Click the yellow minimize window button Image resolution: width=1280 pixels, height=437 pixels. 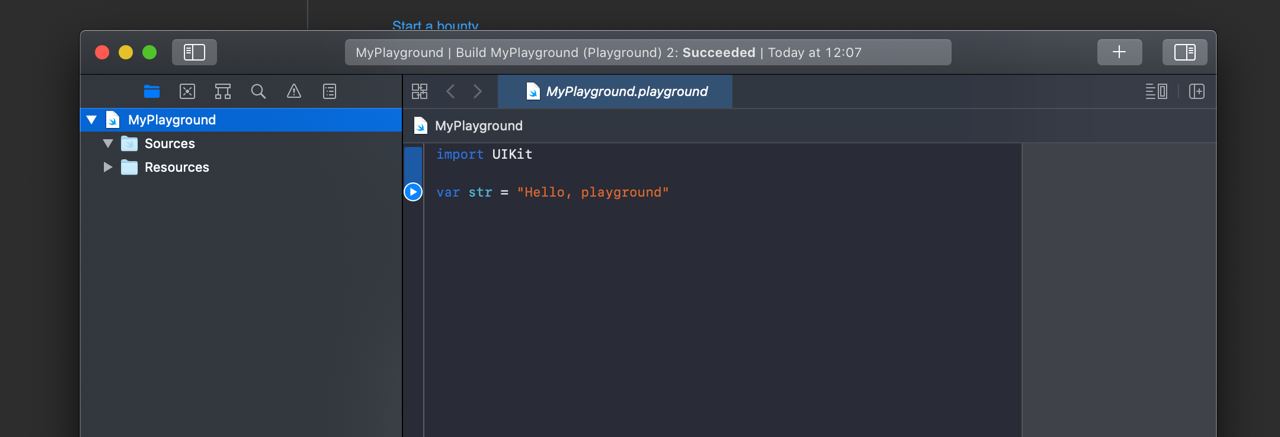(126, 52)
